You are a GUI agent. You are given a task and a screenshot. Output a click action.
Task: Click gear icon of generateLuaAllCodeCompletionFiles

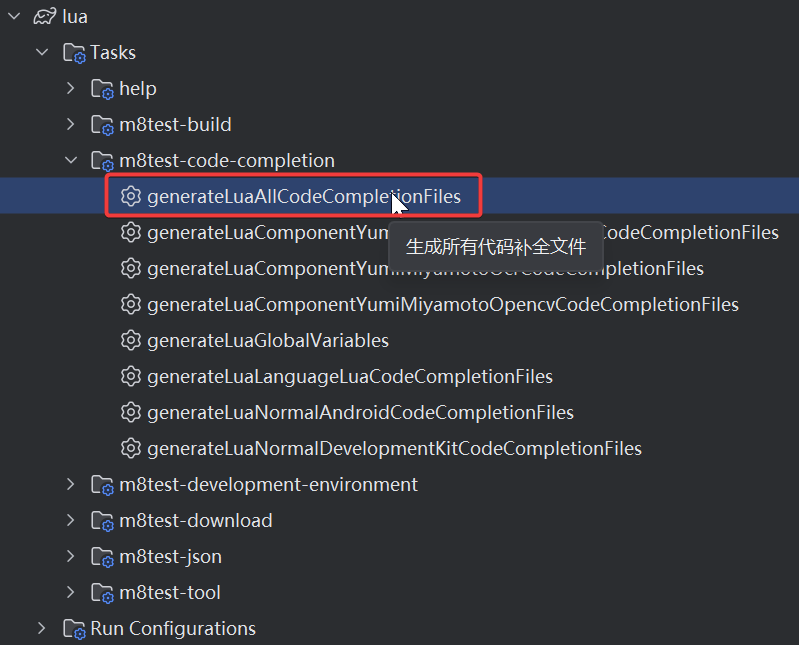(x=130, y=197)
